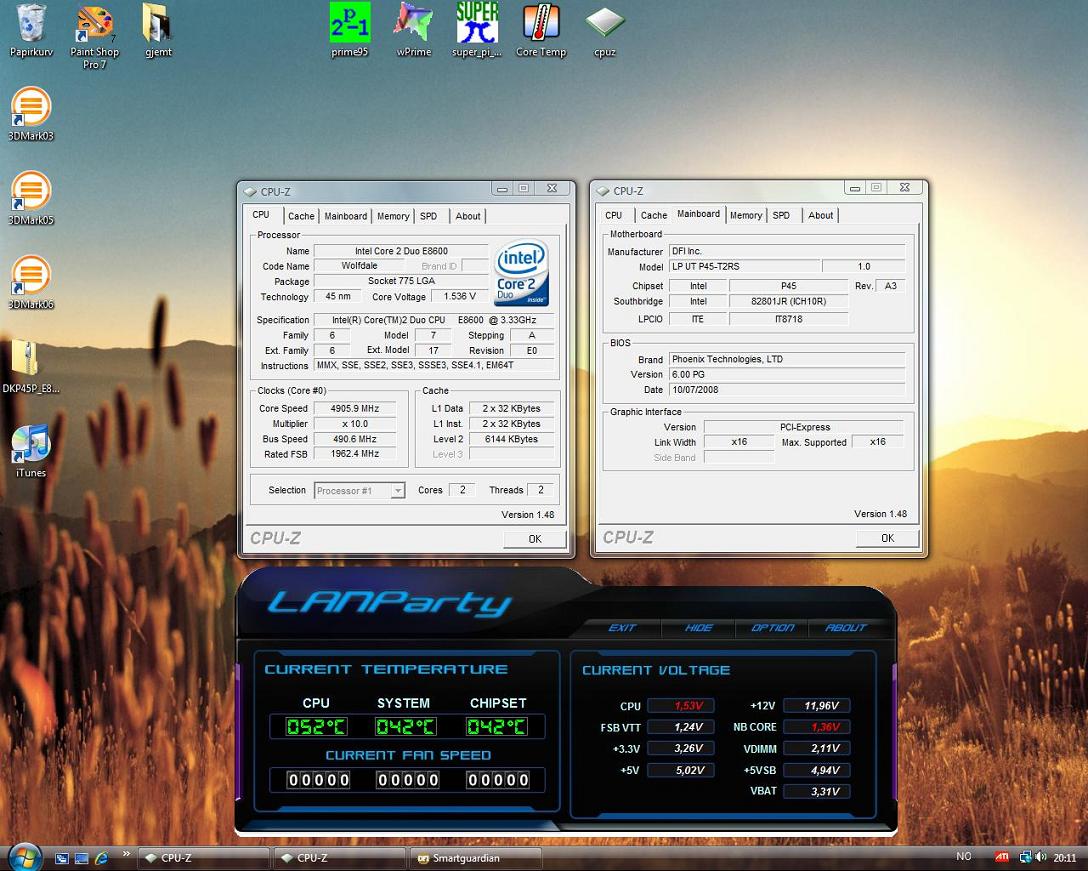The height and width of the screenshot is (871, 1088).
Task: Open DKP45P_E8 zip archive icon
Action: pos(31,366)
